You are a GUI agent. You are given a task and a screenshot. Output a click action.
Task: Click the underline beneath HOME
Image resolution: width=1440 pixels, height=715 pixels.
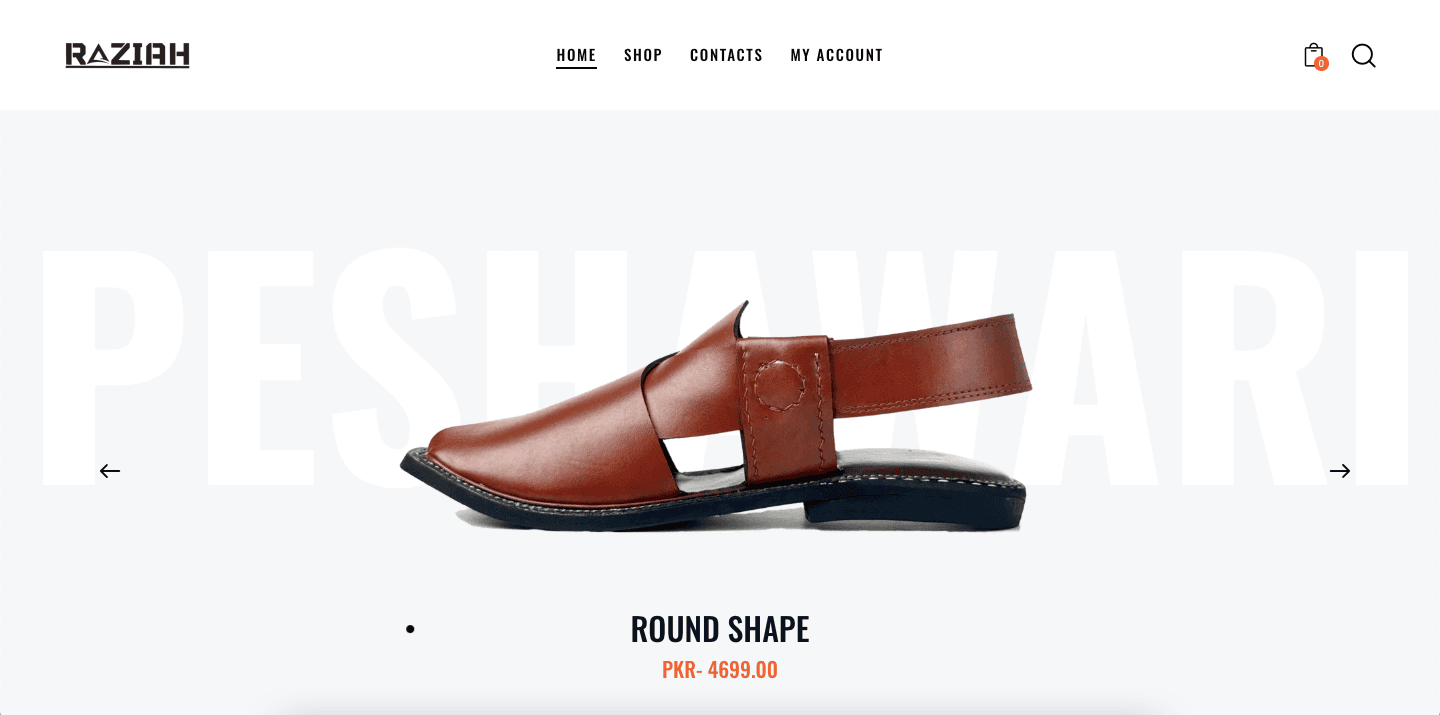pyautogui.click(x=576, y=67)
